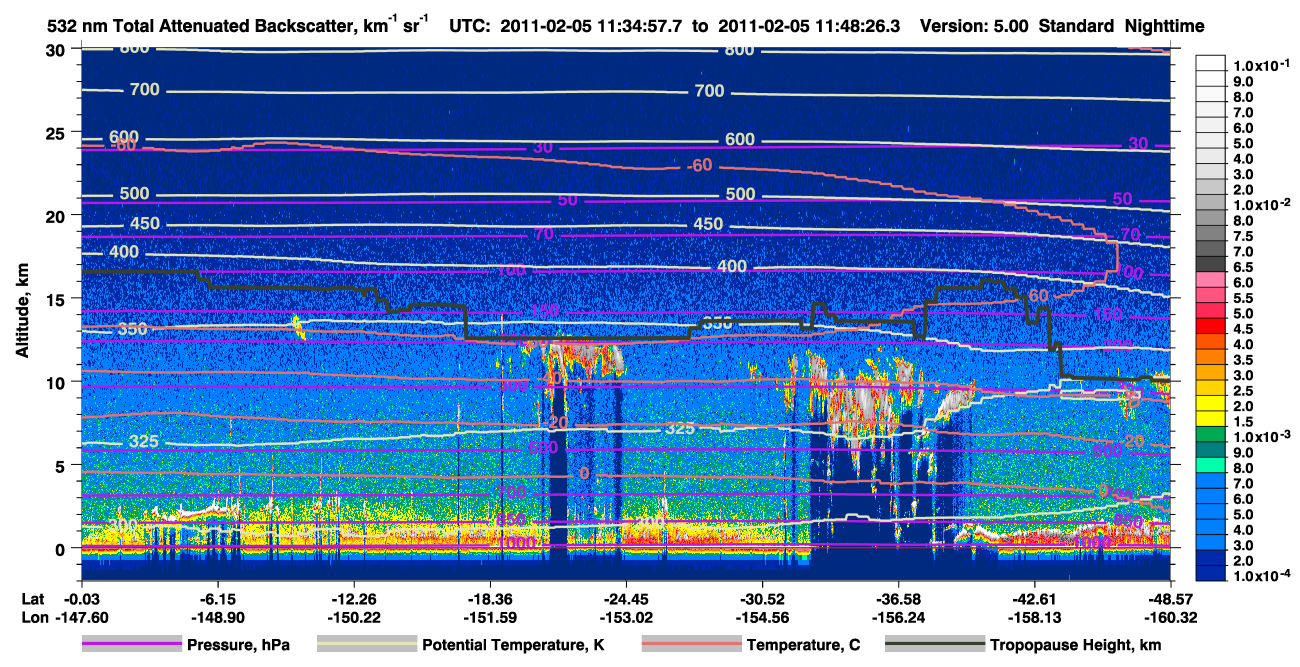The height and width of the screenshot is (667, 1300).
Task: Click the 'Lat' row label
Action: coord(33,598)
